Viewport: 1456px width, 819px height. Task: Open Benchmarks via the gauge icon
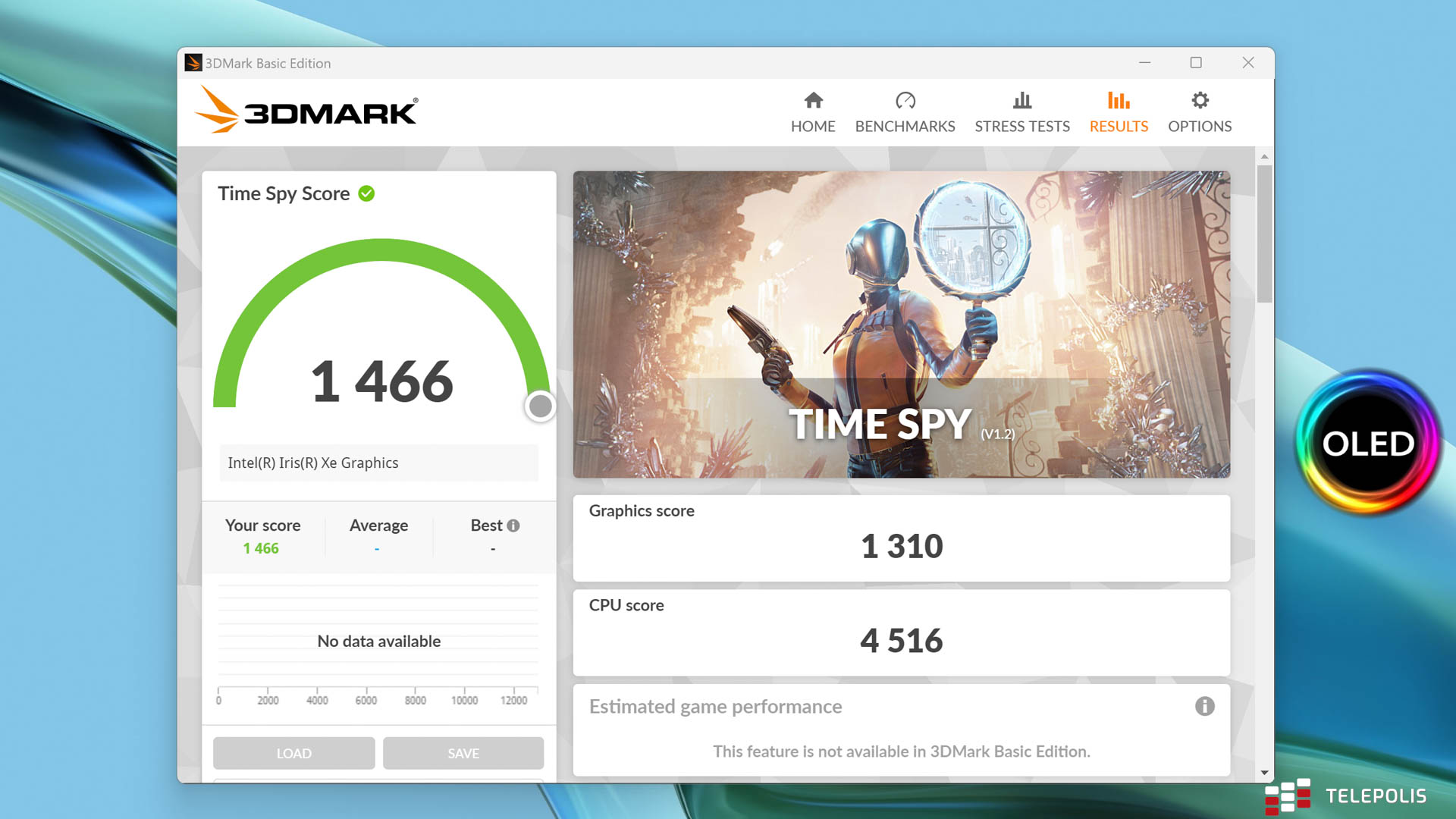pyautogui.click(x=905, y=100)
